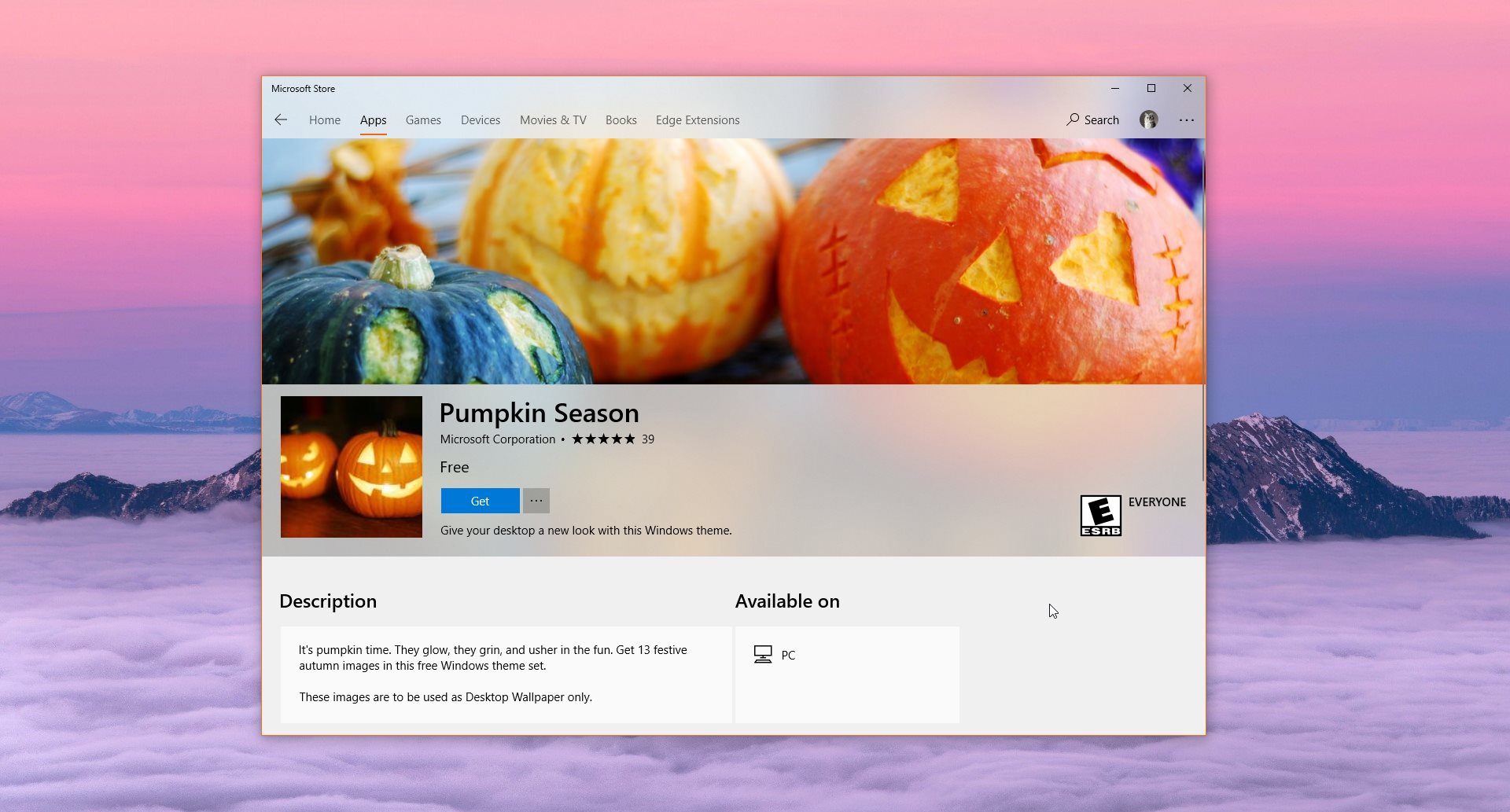Viewport: 1510px width, 812px height.
Task: Click the Pumpkin Season app thumbnail
Action: pos(352,467)
